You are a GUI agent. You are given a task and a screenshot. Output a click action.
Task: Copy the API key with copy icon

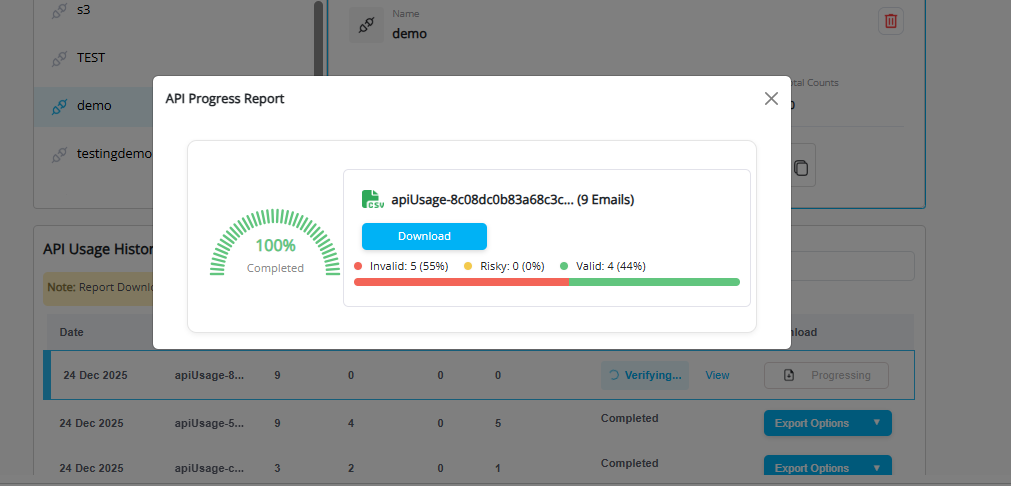click(800, 168)
